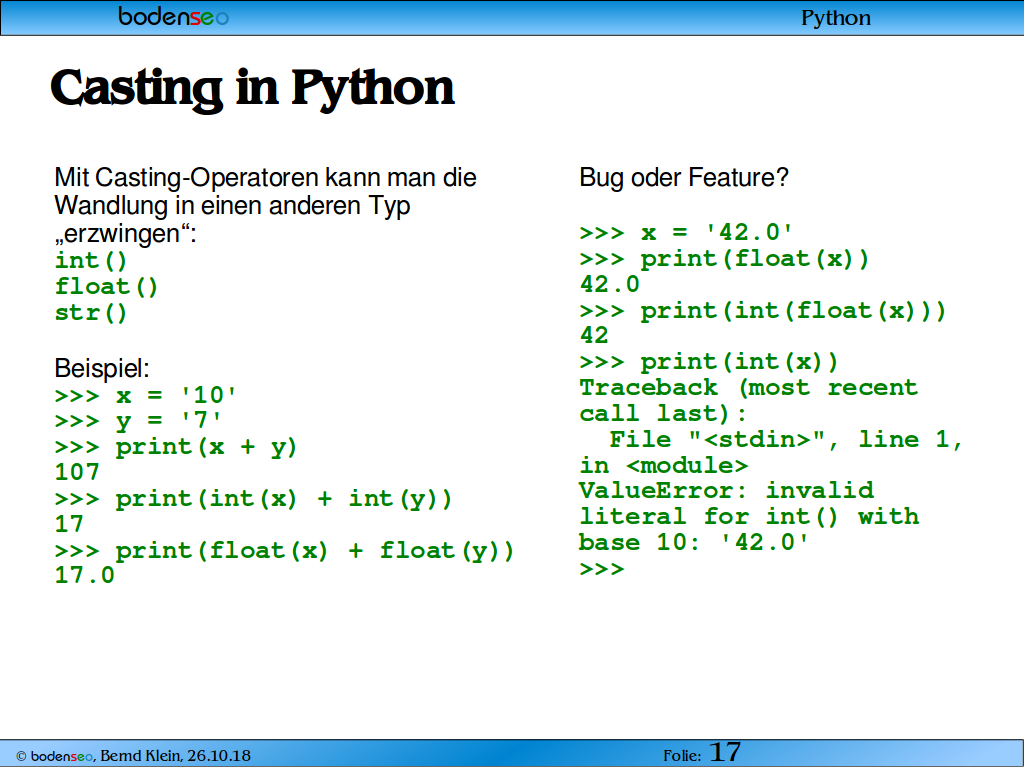Click the code line y = '7'
Image resolution: width=1024 pixels, height=768 pixels.
tap(138, 421)
